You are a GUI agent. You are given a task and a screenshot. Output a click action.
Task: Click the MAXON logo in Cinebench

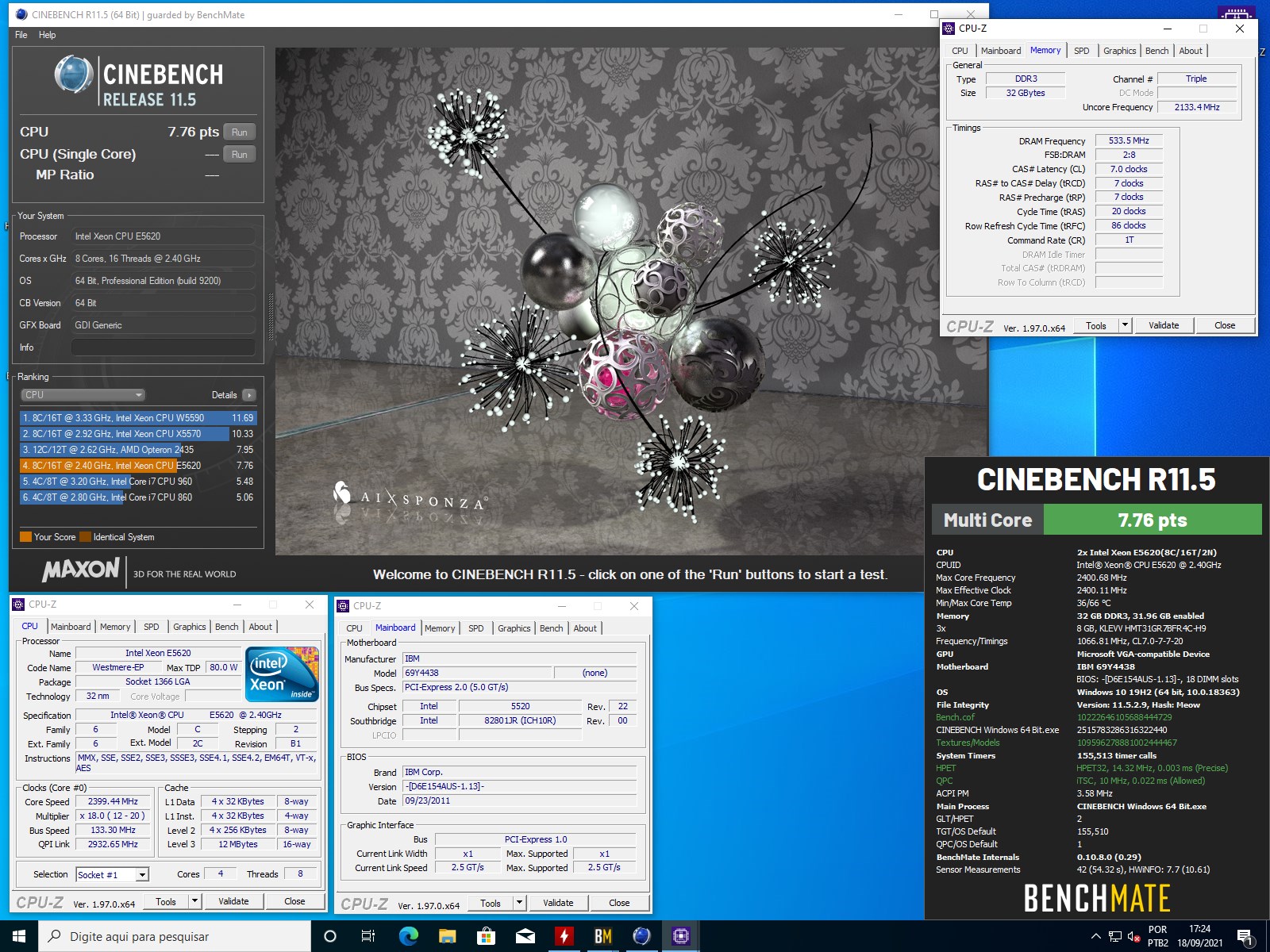[x=80, y=570]
